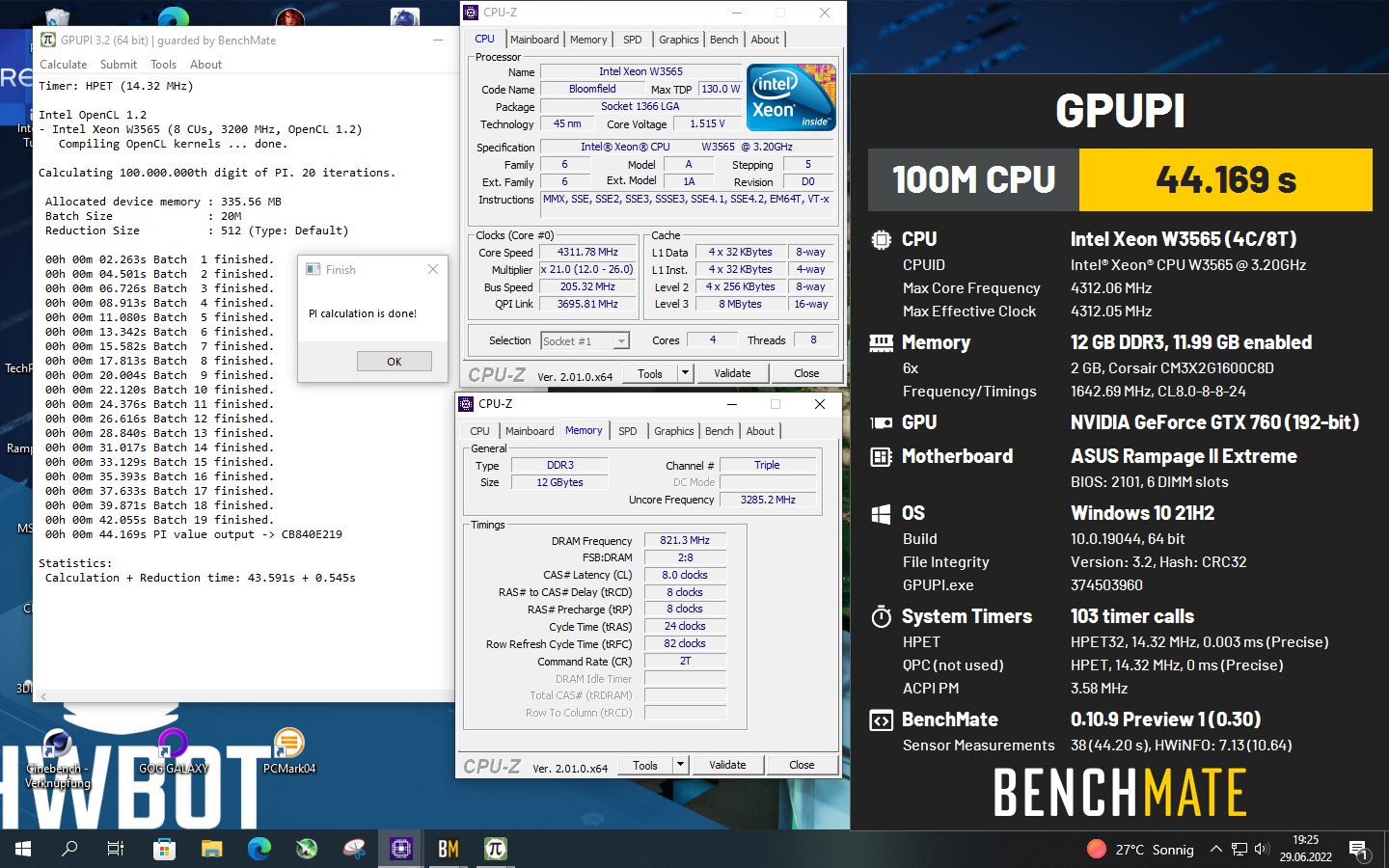1389x868 pixels.
Task: Expand Tools dropdown arrow in lower CPU-Z window
Action: pyautogui.click(x=680, y=765)
